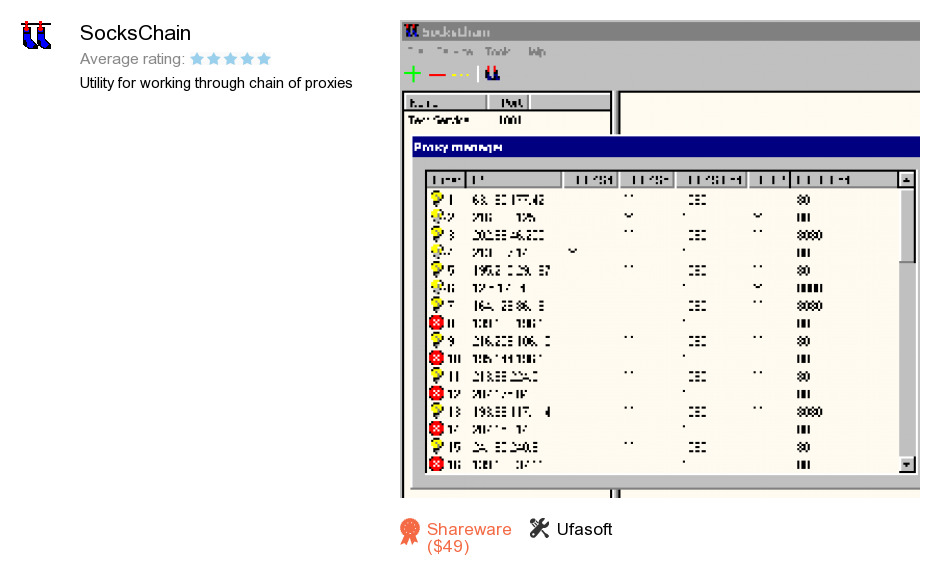The height and width of the screenshot is (582, 940).
Task: Open the Help menu in SocksChain
Action: click(537, 52)
